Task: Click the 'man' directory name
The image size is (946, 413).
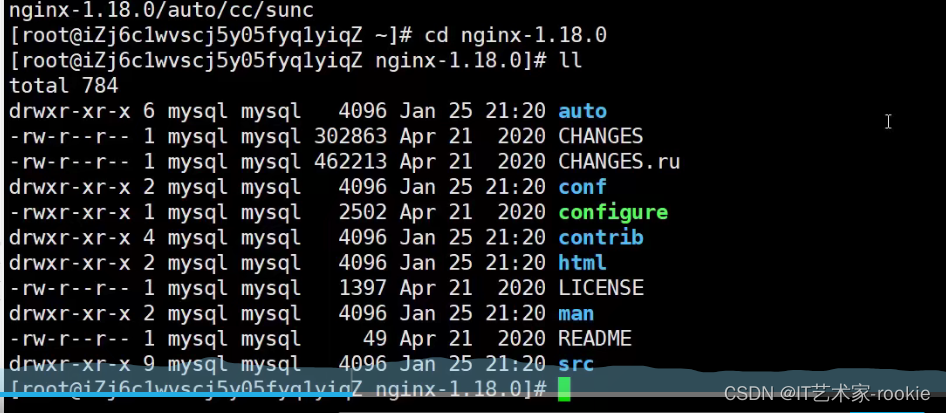Action: [576, 314]
